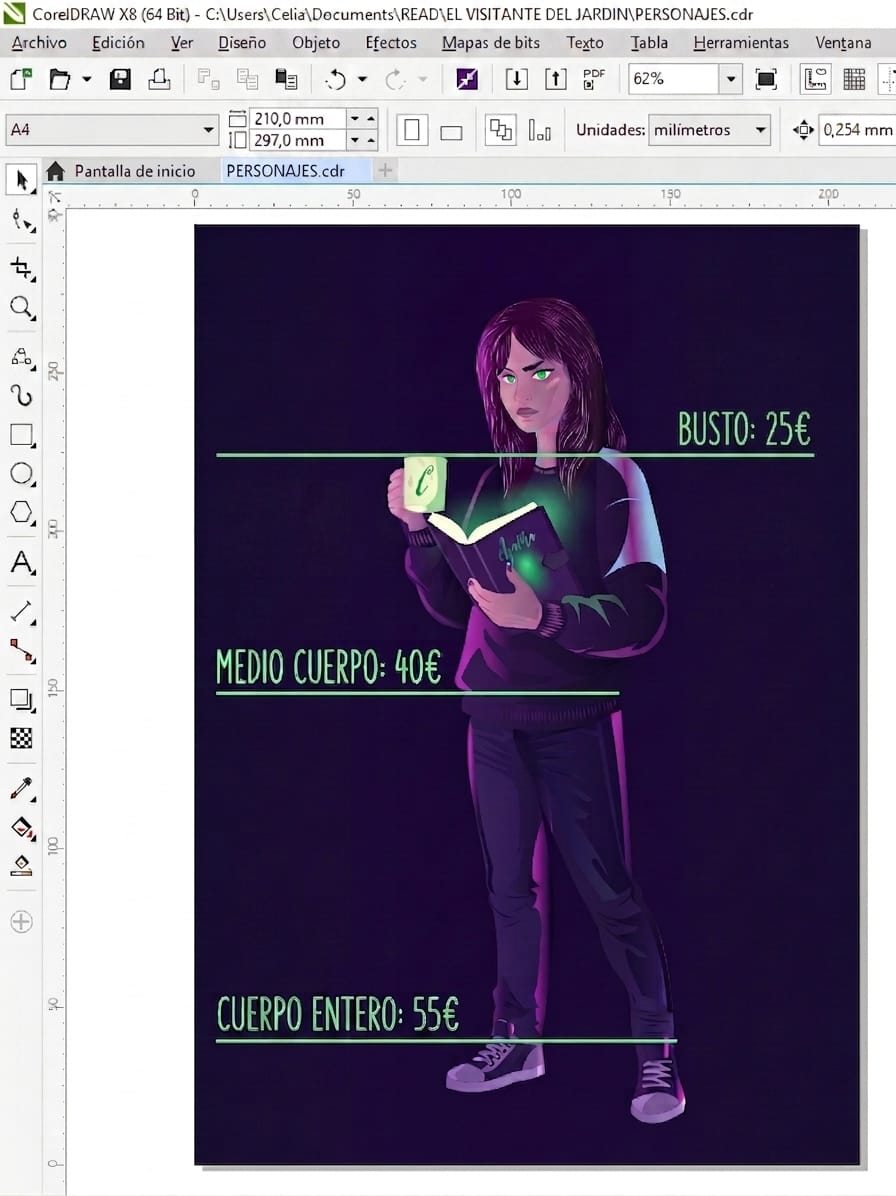The width and height of the screenshot is (896, 1196).
Task: Open the zoom level 62% dropdown
Action: 731,79
